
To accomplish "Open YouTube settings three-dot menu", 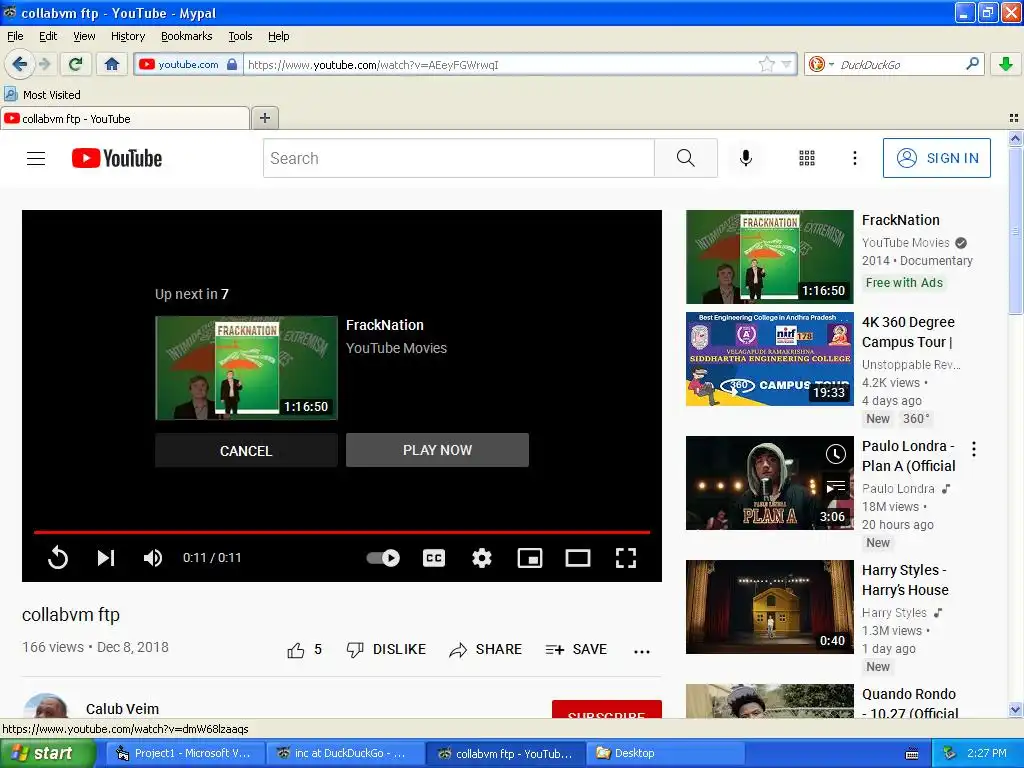I will pos(855,158).
